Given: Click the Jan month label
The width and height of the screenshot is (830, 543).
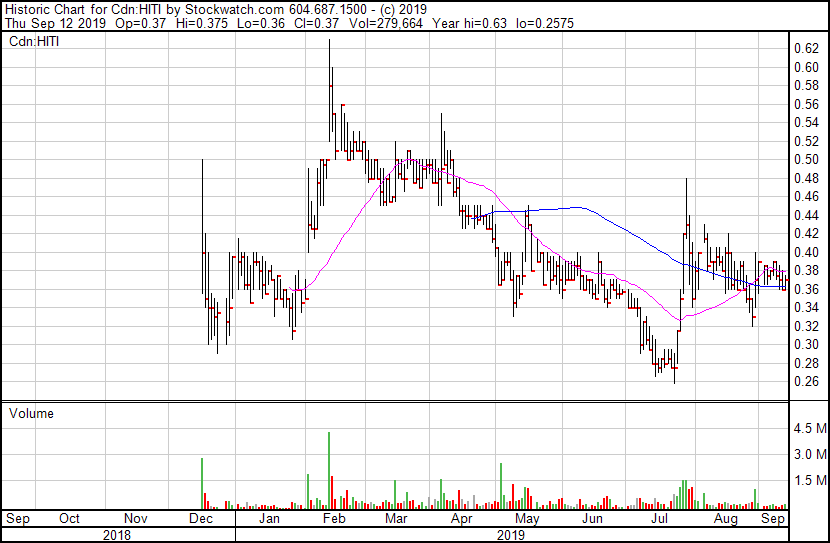Looking at the screenshot, I should coord(269,519).
